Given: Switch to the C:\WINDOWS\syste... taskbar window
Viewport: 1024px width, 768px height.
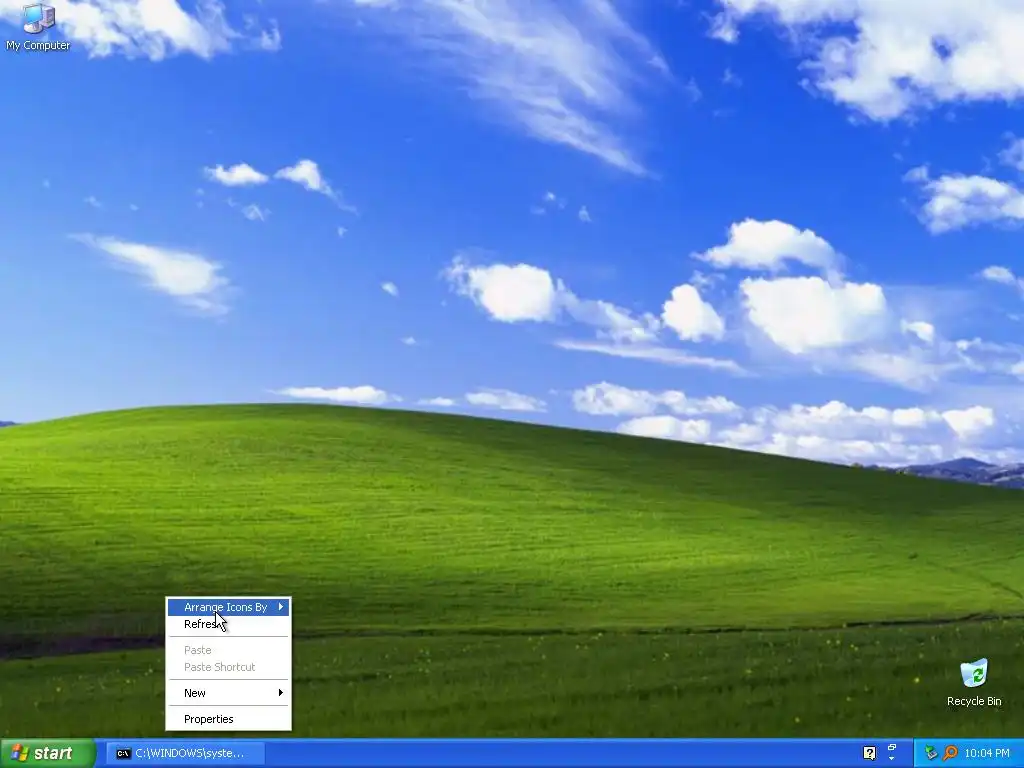Looking at the screenshot, I should (186, 753).
